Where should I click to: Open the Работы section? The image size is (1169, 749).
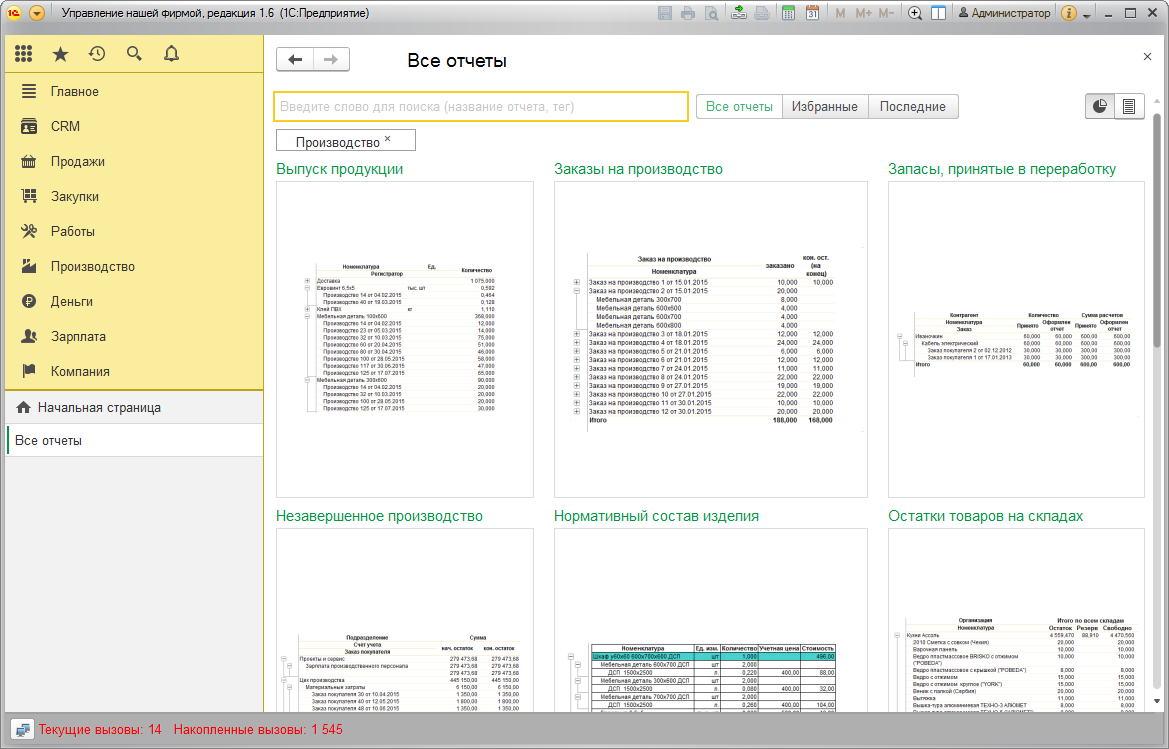tap(134, 232)
